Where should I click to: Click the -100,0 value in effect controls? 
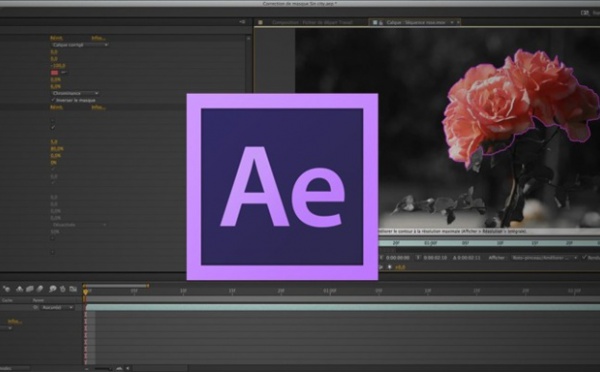57,65
